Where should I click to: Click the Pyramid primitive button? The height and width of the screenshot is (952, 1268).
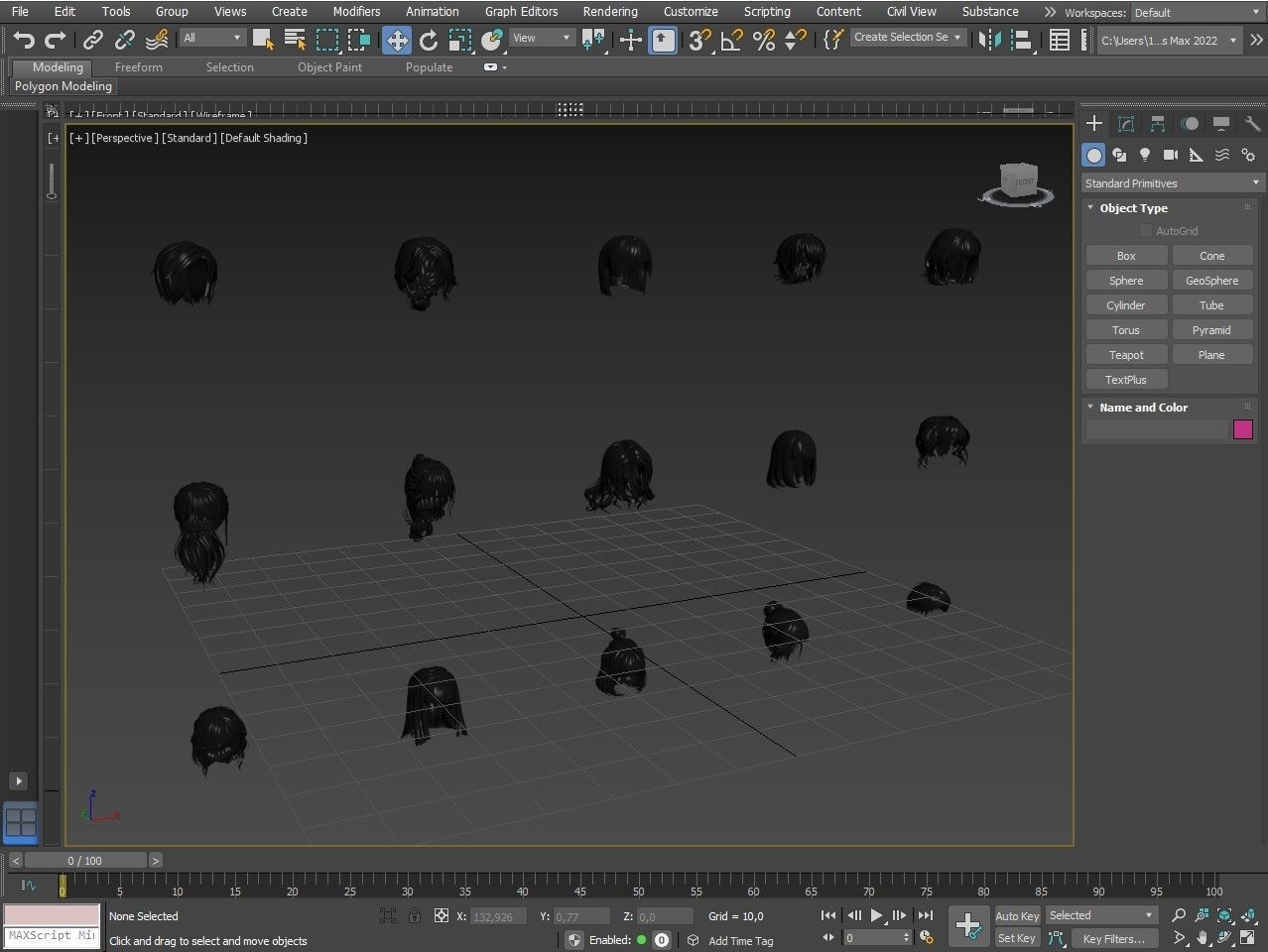click(x=1211, y=330)
